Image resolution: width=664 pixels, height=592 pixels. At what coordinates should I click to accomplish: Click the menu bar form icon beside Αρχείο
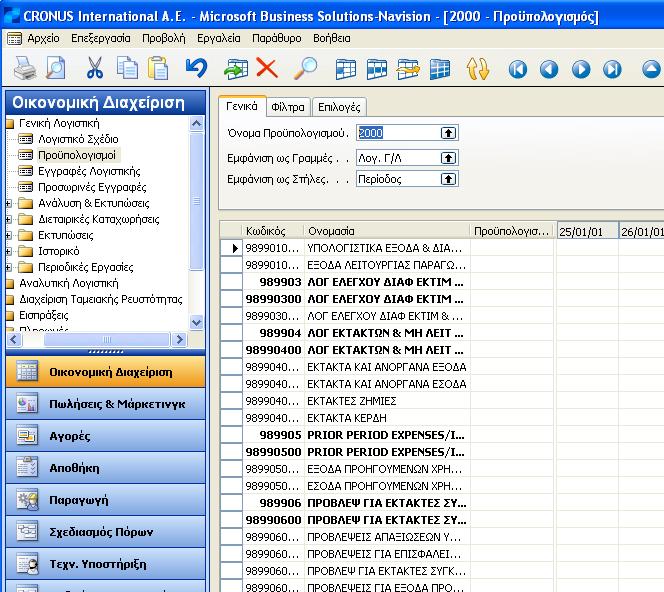point(14,39)
